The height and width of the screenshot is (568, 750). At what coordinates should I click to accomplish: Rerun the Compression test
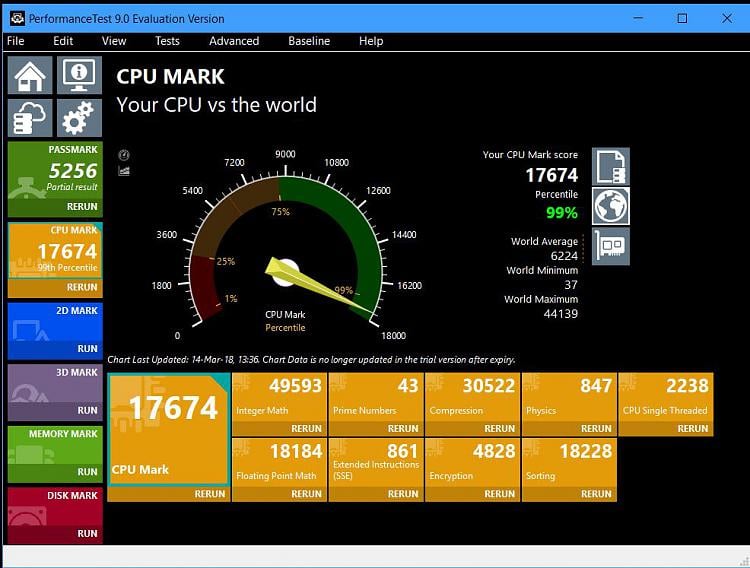(x=499, y=429)
